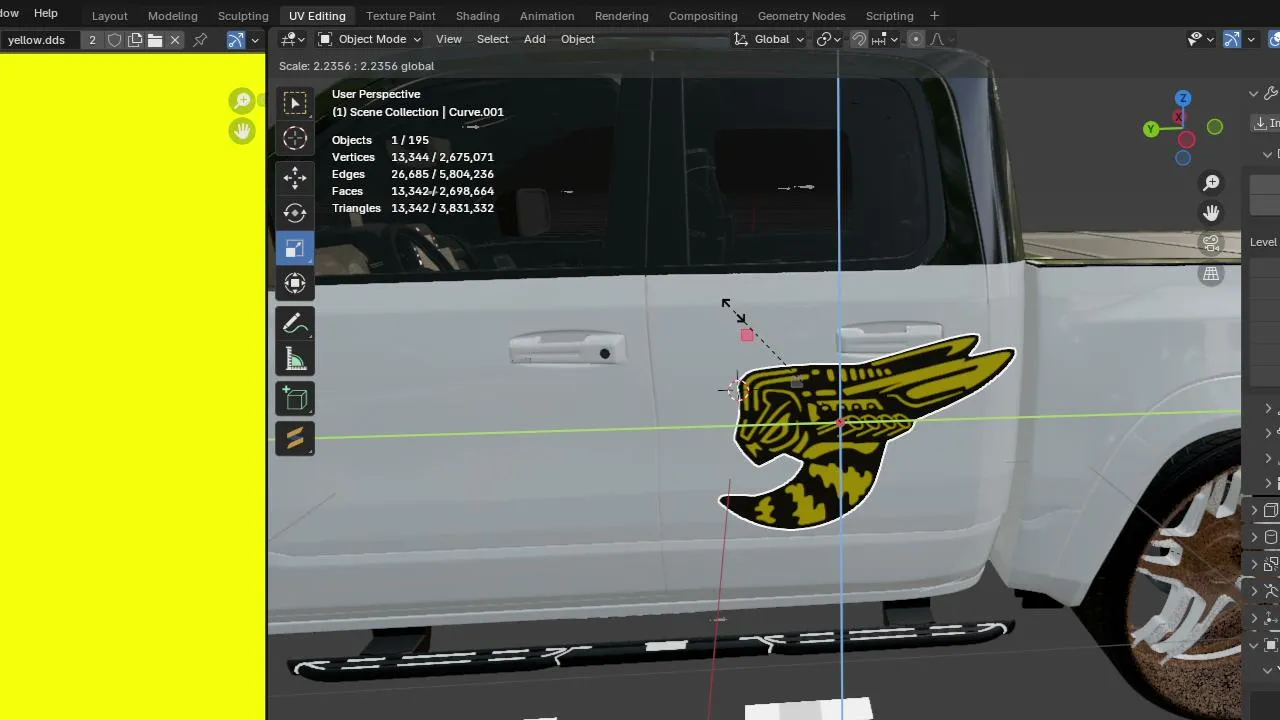Click the fake user shield icon
This screenshot has height=720, width=1280.
coord(114,40)
